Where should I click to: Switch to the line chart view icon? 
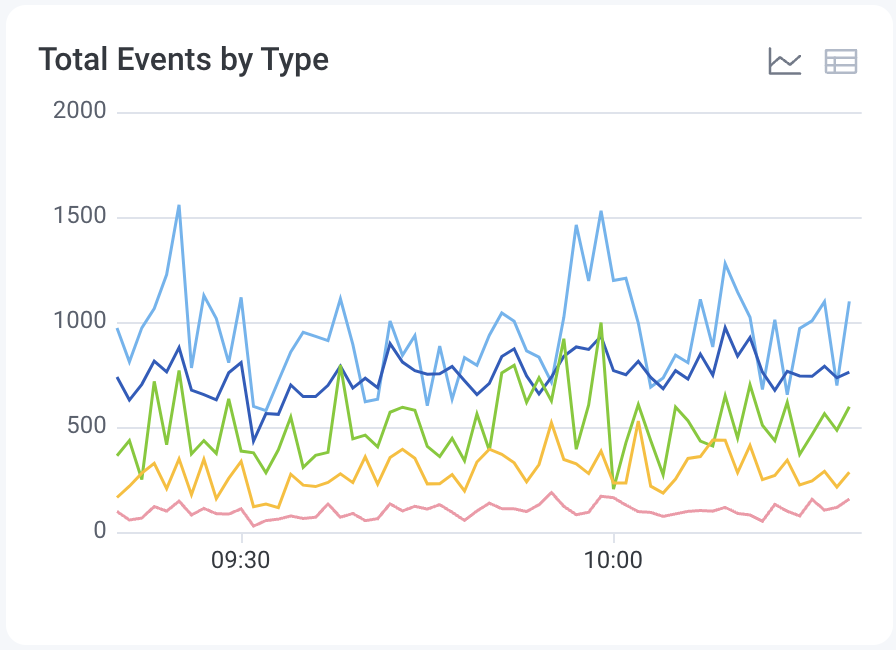[786, 61]
